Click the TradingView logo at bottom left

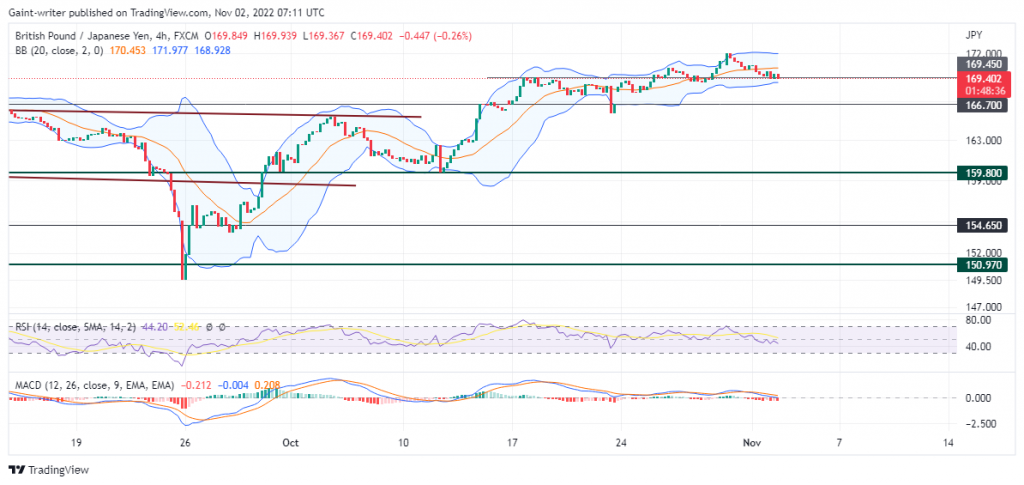pyautogui.click(x=48, y=469)
